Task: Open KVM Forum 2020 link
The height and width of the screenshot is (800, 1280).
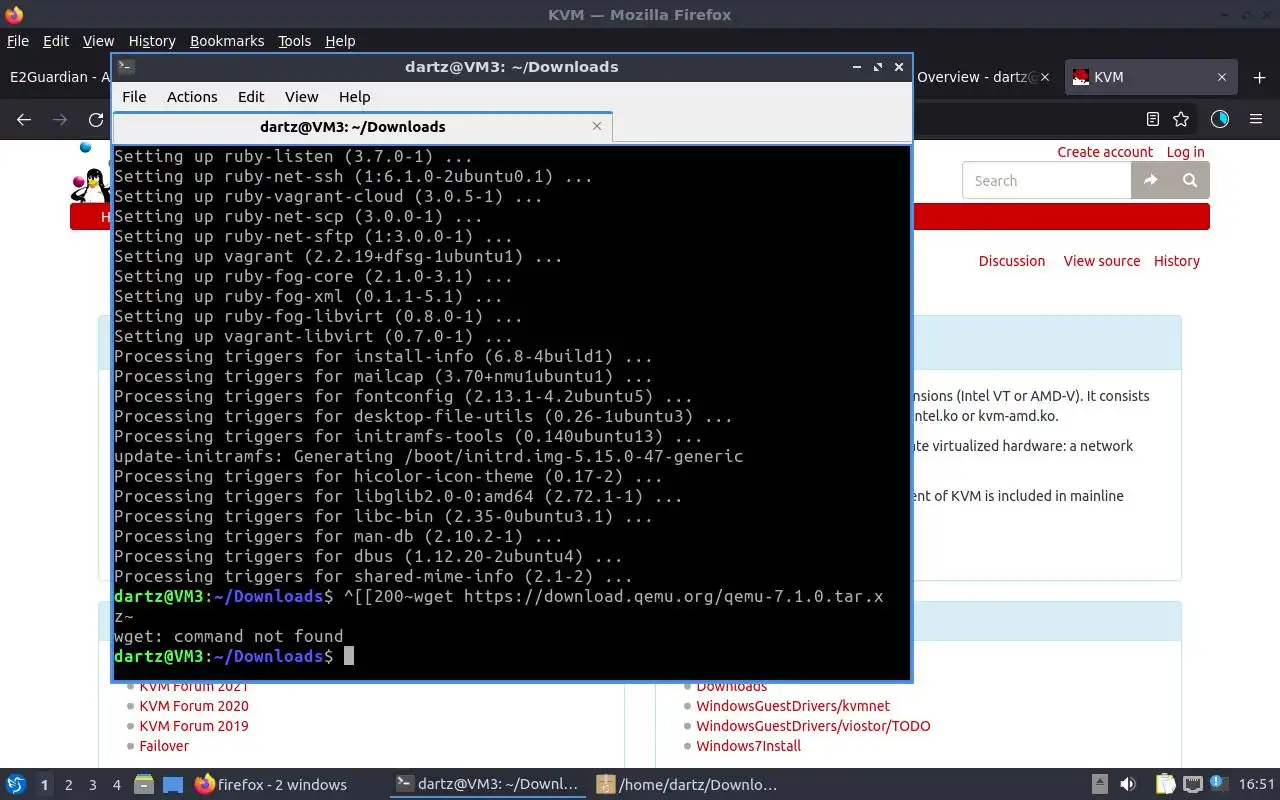Action: pyautogui.click(x=194, y=706)
